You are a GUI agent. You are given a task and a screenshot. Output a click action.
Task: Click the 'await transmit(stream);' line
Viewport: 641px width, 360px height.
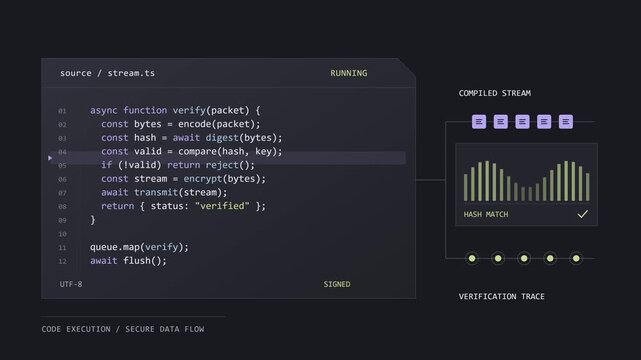[x=164, y=192]
